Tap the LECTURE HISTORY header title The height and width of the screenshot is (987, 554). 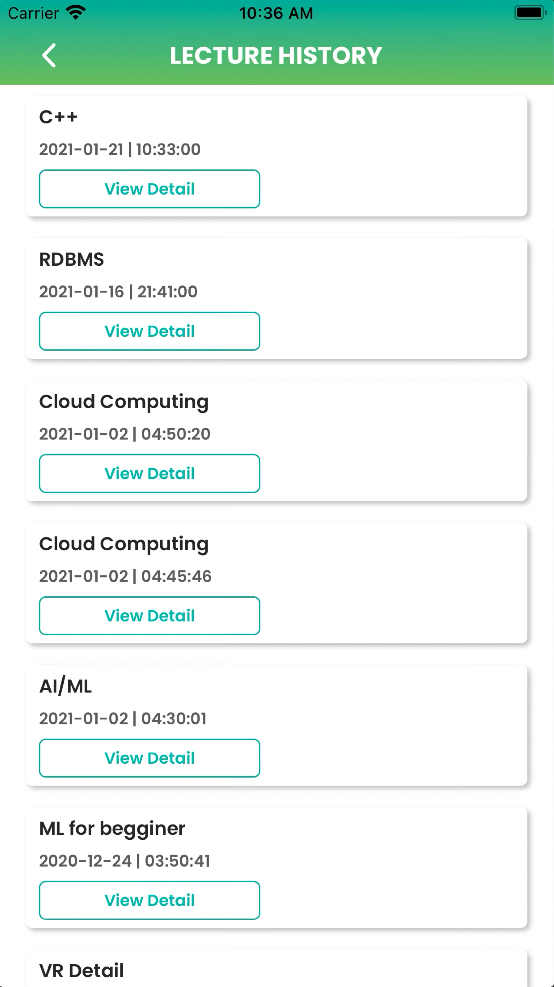(276, 55)
